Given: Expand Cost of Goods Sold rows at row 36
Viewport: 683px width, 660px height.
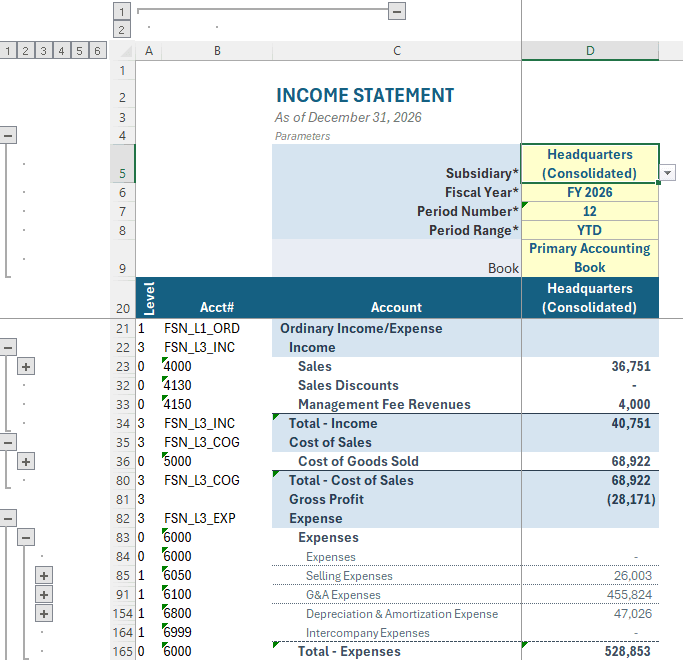Looking at the screenshot, I should [26, 462].
